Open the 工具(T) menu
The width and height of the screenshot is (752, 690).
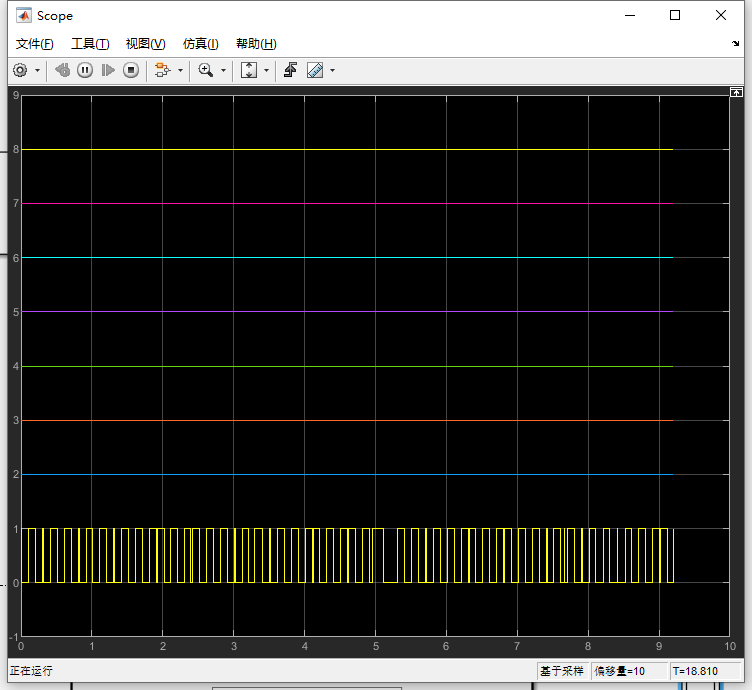click(x=90, y=44)
